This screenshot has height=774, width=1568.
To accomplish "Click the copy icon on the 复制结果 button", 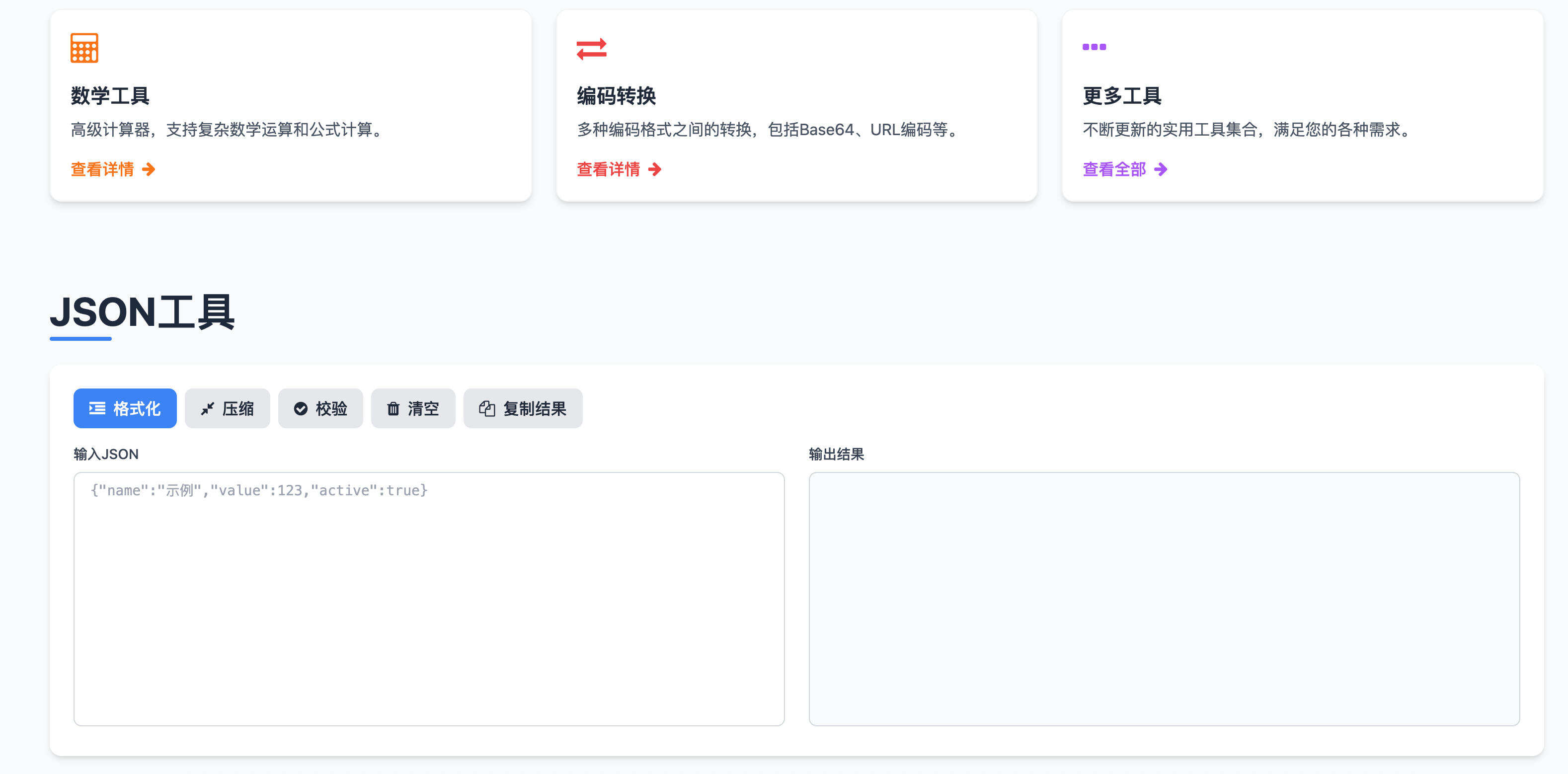I will pos(486,408).
